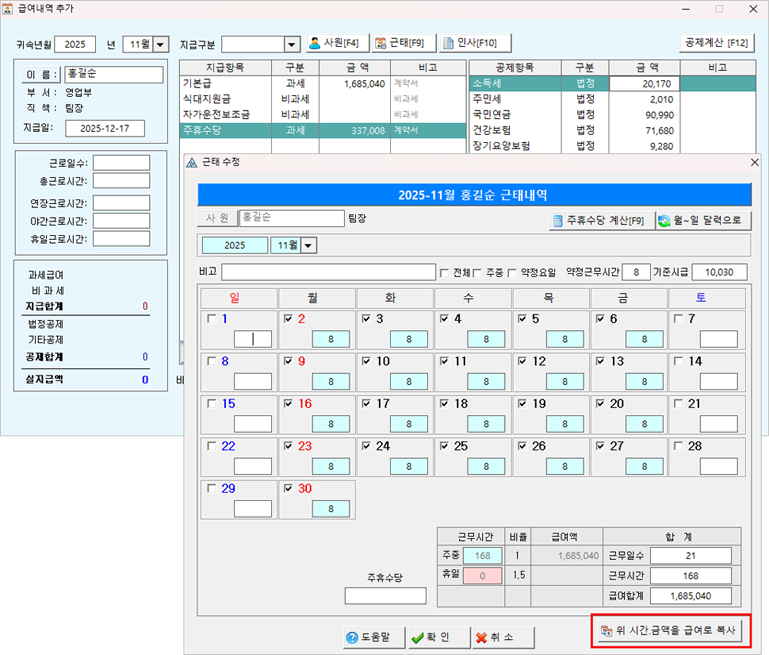Screen dimensions: 769x655
Task: Select the 국민연금 deduction row
Action: [x=612, y=115]
